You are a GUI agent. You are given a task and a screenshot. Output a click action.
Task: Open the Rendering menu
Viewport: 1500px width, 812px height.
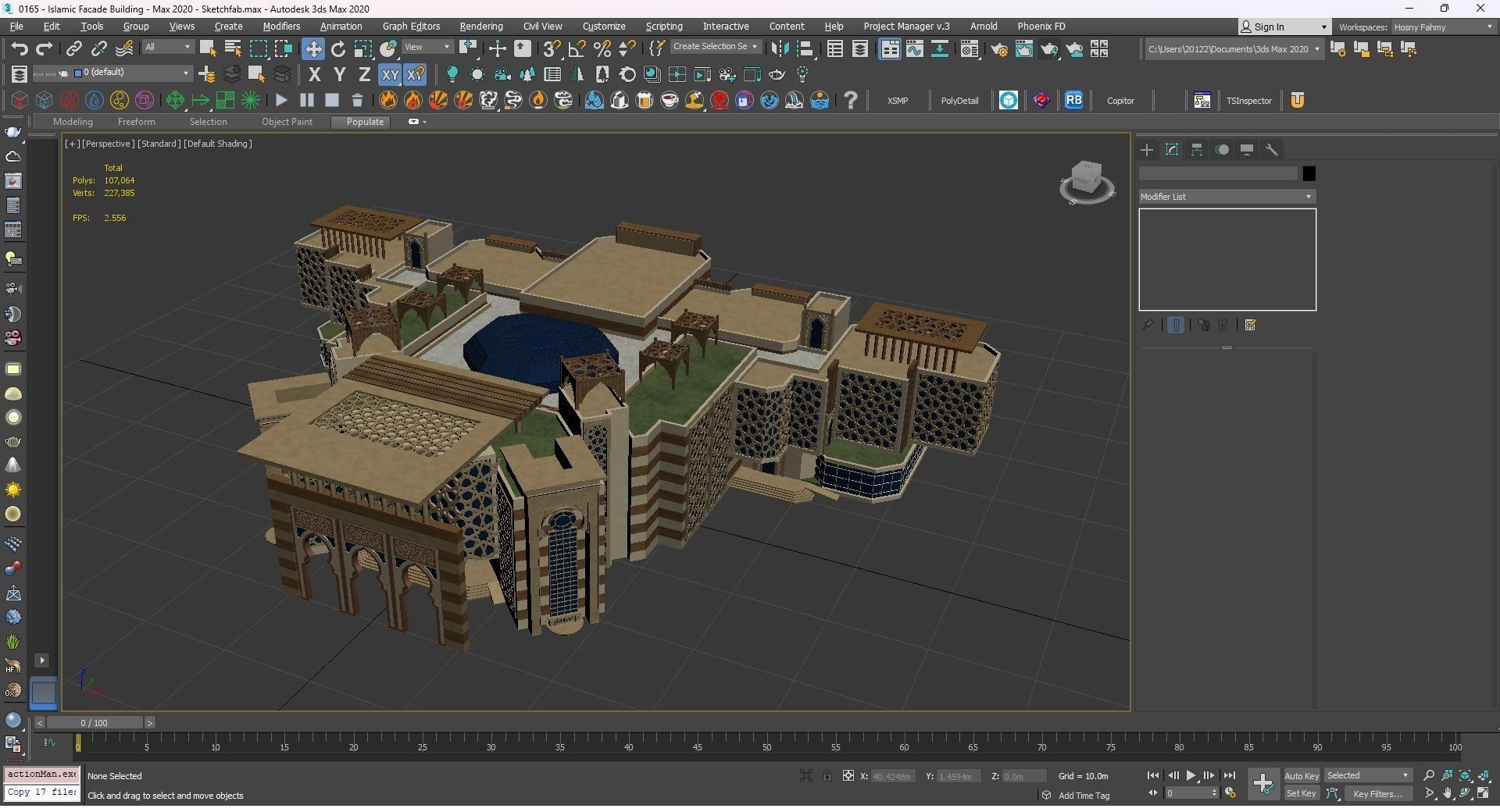click(481, 27)
